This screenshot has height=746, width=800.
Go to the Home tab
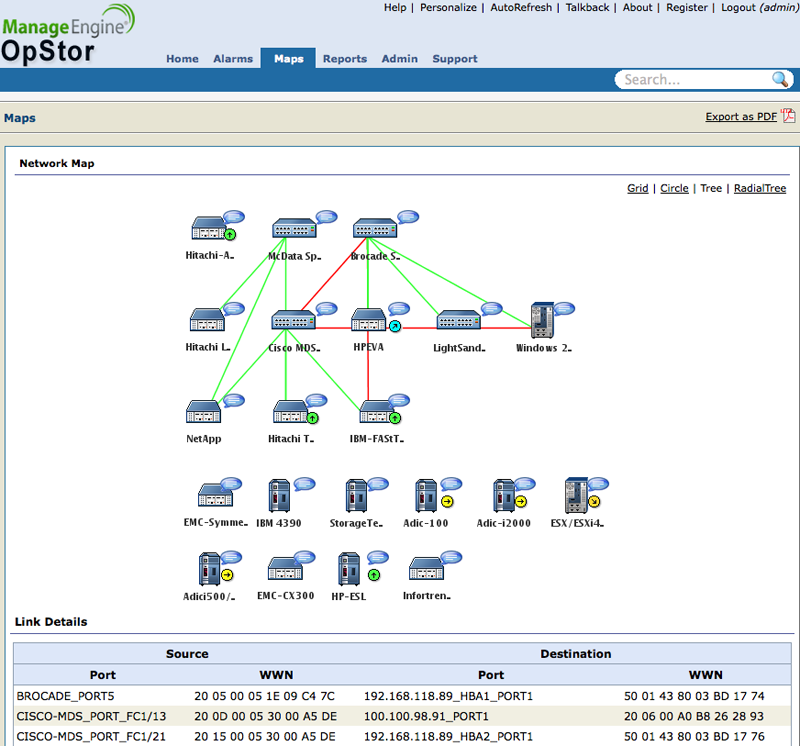click(x=182, y=59)
